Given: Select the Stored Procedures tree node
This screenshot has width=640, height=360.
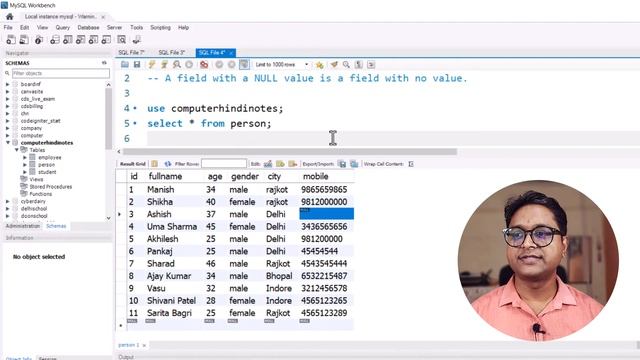Looking at the screenshot, I should [51, 187].
